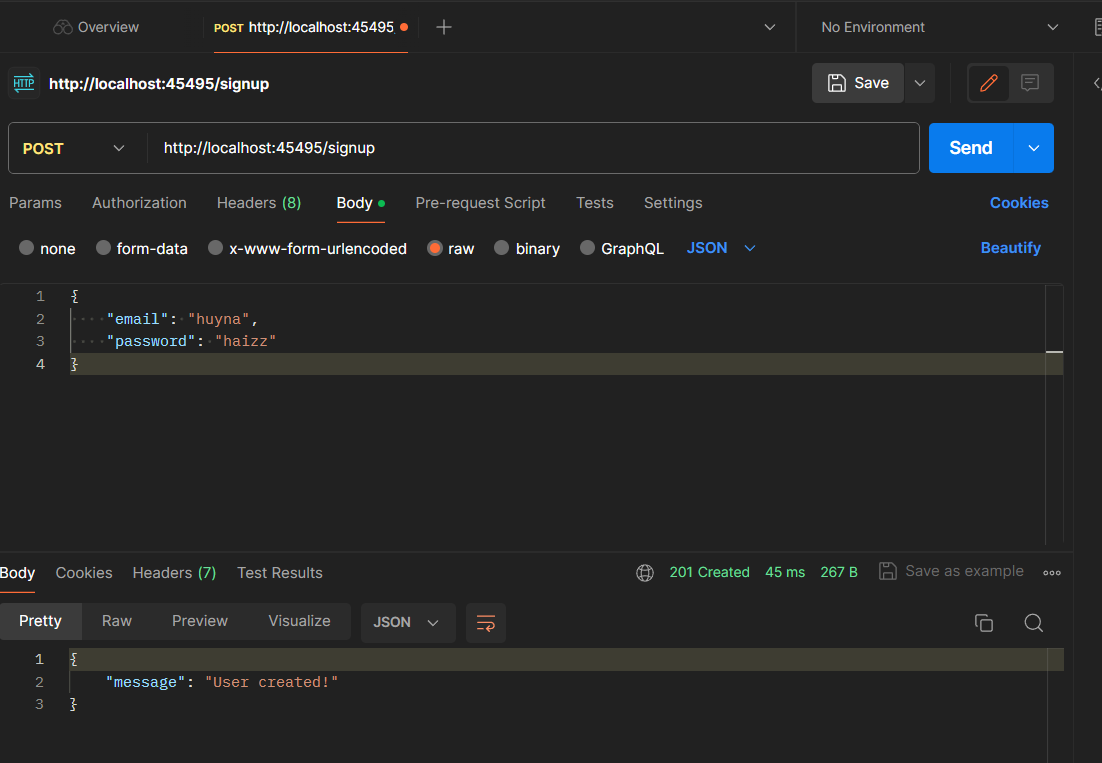Click the pencil edit icon

989,83
